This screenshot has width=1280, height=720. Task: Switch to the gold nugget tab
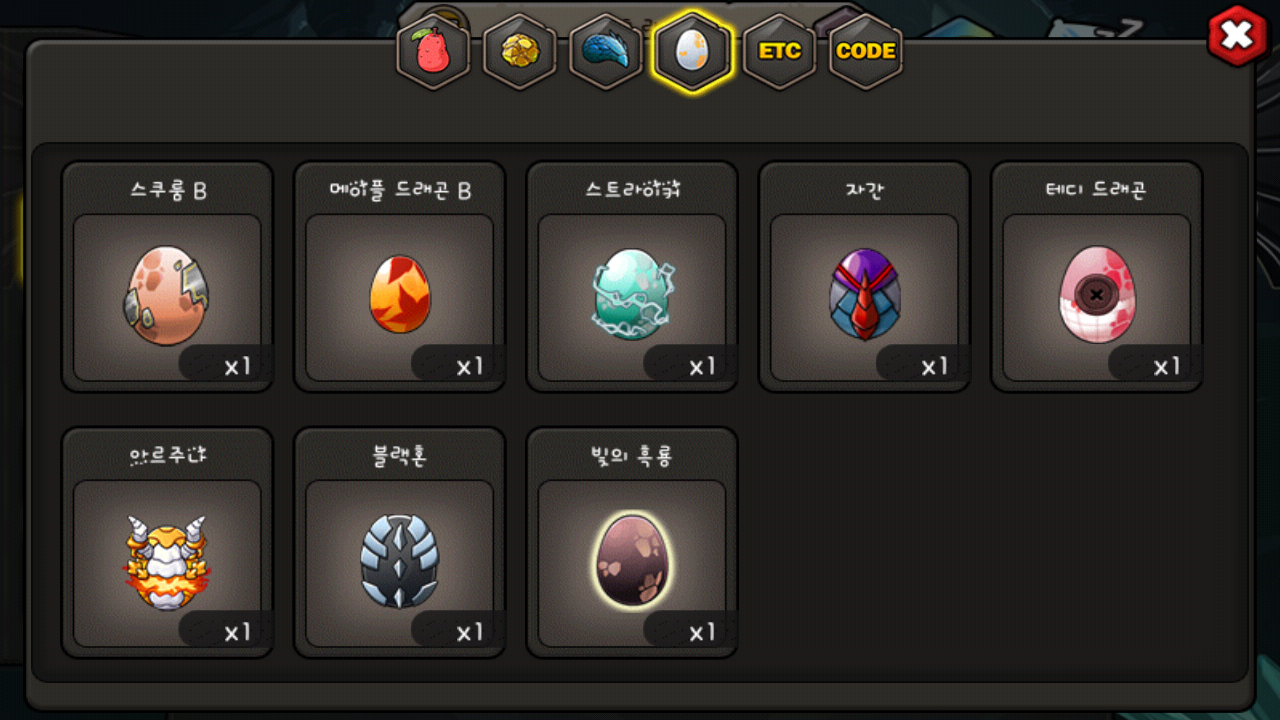pyautogui.click(x=520, y=51)
